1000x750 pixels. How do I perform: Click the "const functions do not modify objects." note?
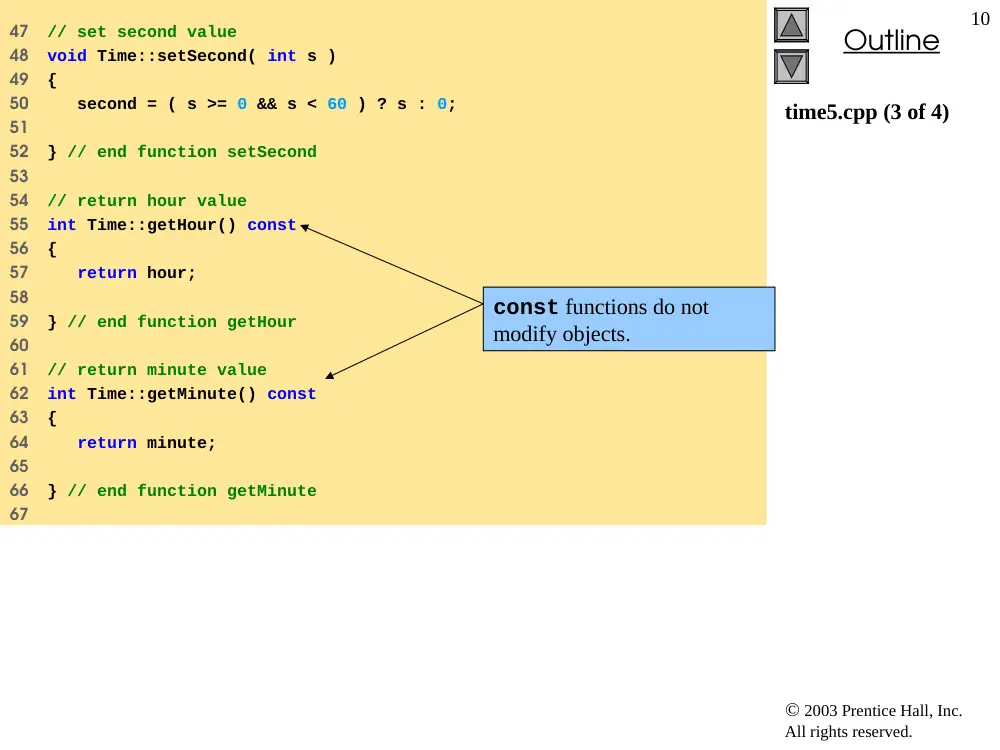[x=629, y=319]
